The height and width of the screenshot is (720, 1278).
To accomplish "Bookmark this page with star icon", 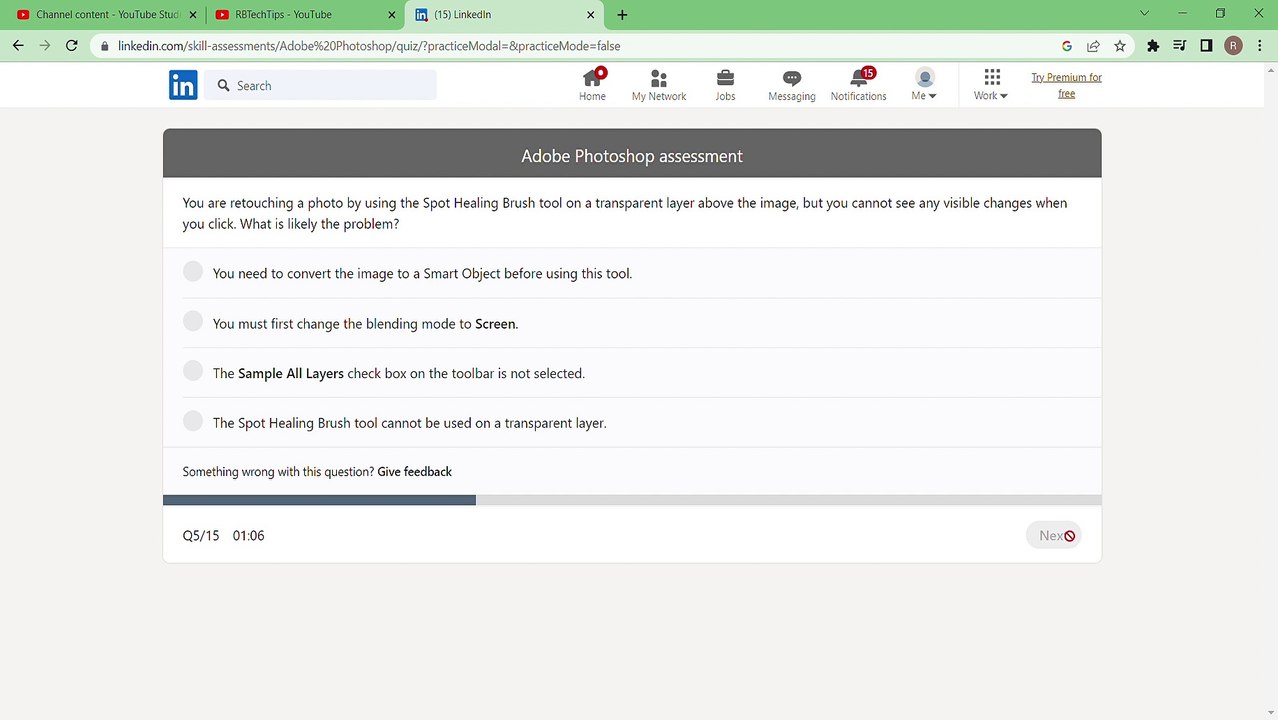I will pos(1120,45).
